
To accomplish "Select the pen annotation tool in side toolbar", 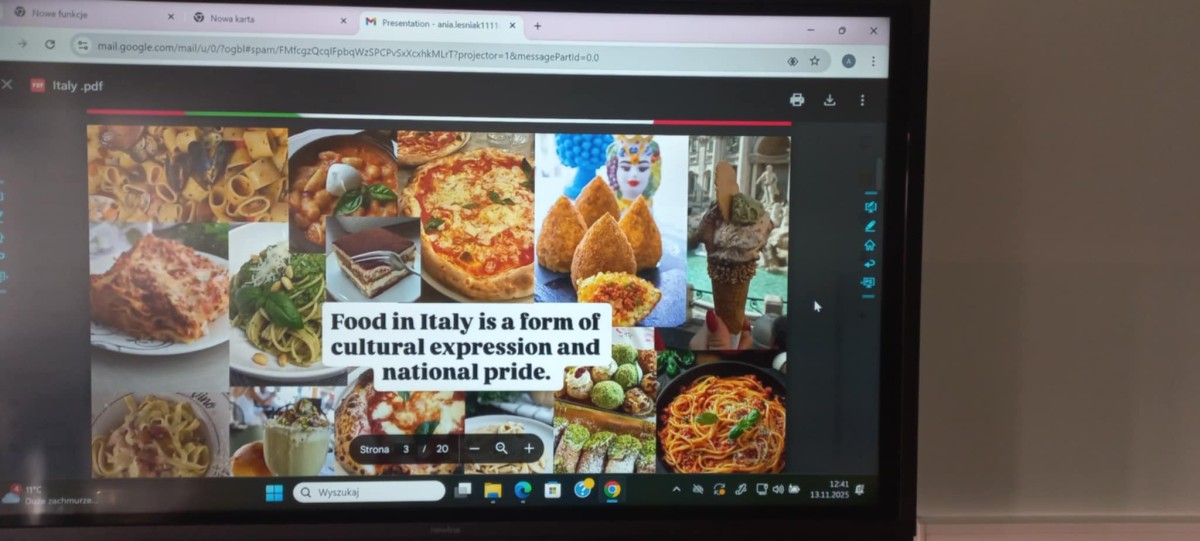I will coord(870,226).
